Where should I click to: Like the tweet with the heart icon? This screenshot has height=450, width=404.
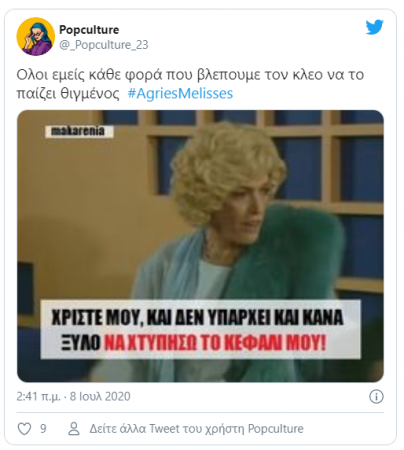pyautogui.click(x=24, y=429)
